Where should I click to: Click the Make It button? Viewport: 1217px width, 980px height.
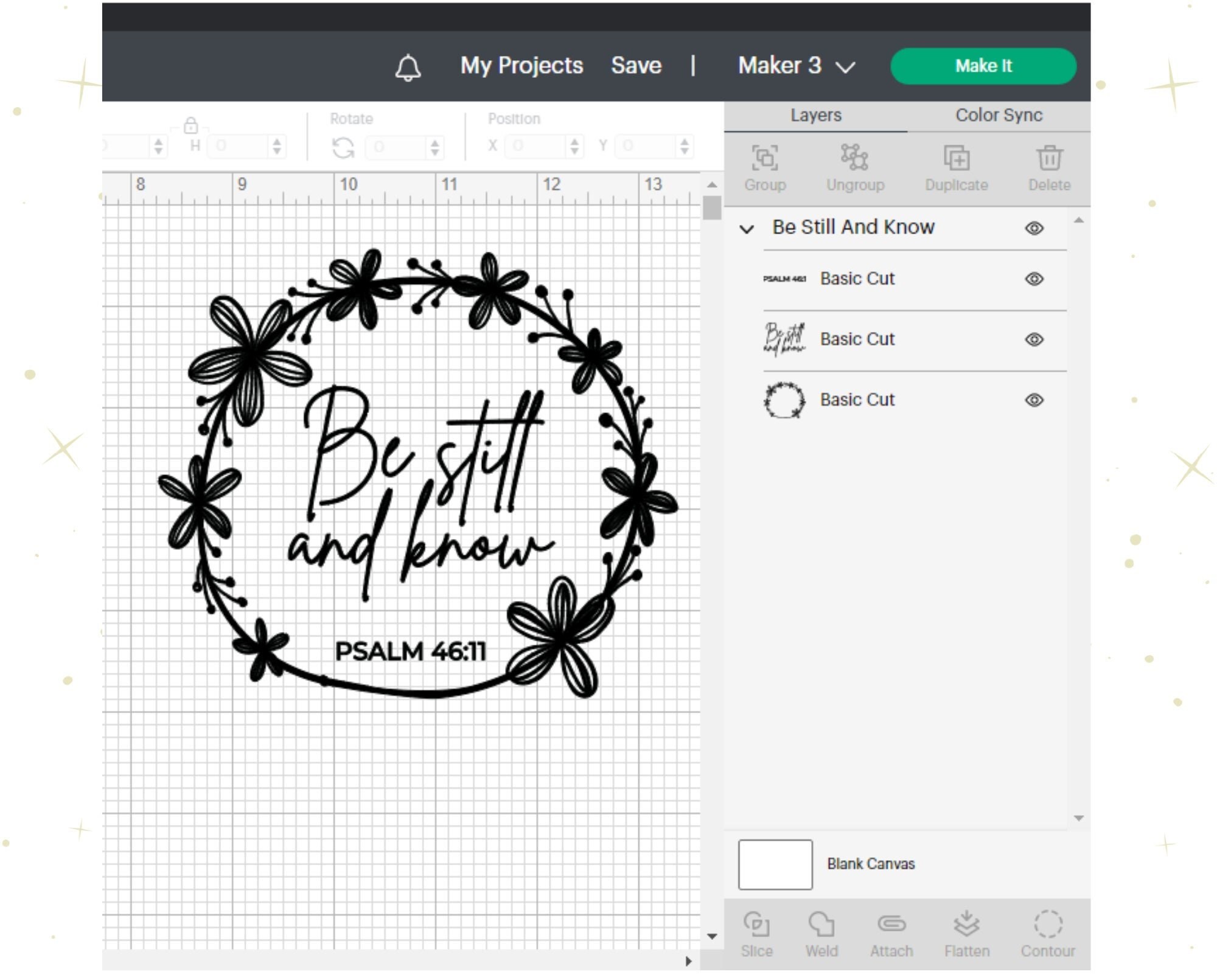983,66
